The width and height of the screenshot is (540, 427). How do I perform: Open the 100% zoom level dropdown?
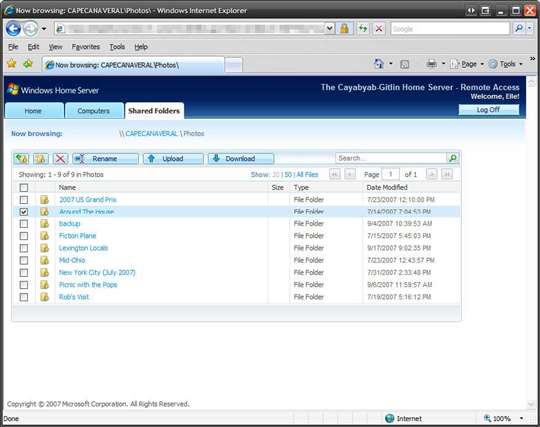coord(521,418)
